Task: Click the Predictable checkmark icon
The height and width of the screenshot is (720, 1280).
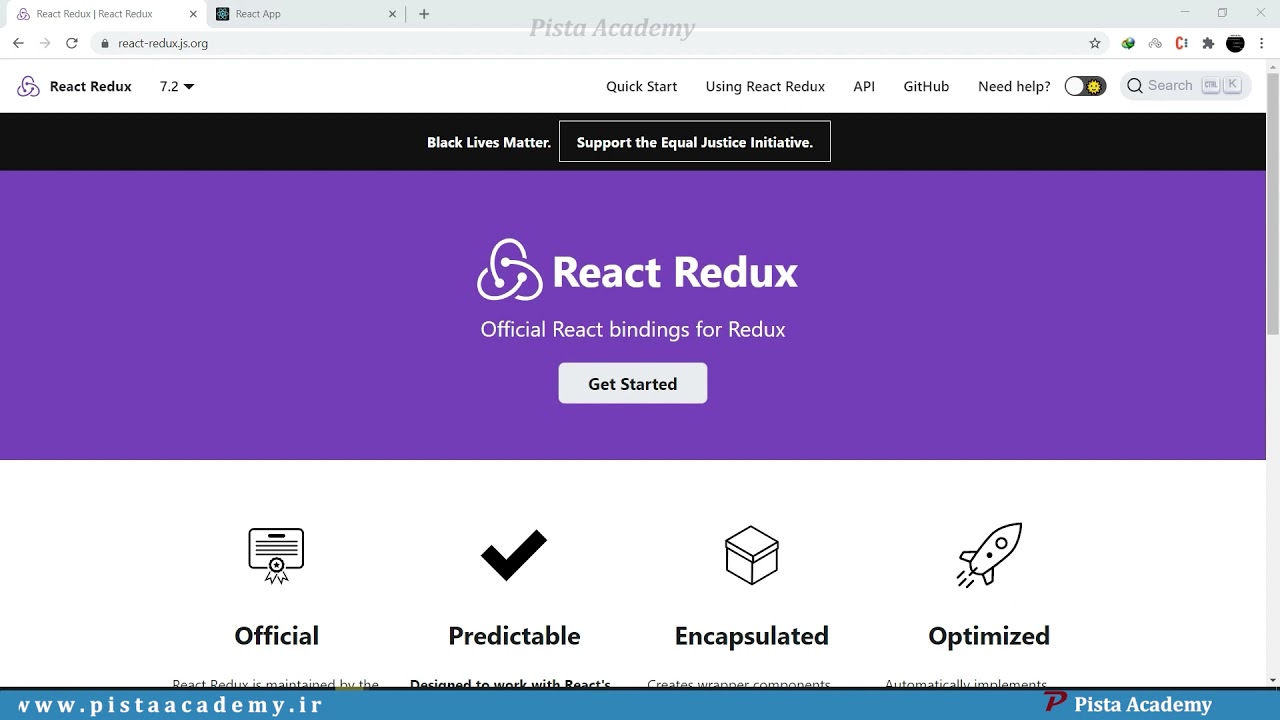Action: tap(514, 555)
